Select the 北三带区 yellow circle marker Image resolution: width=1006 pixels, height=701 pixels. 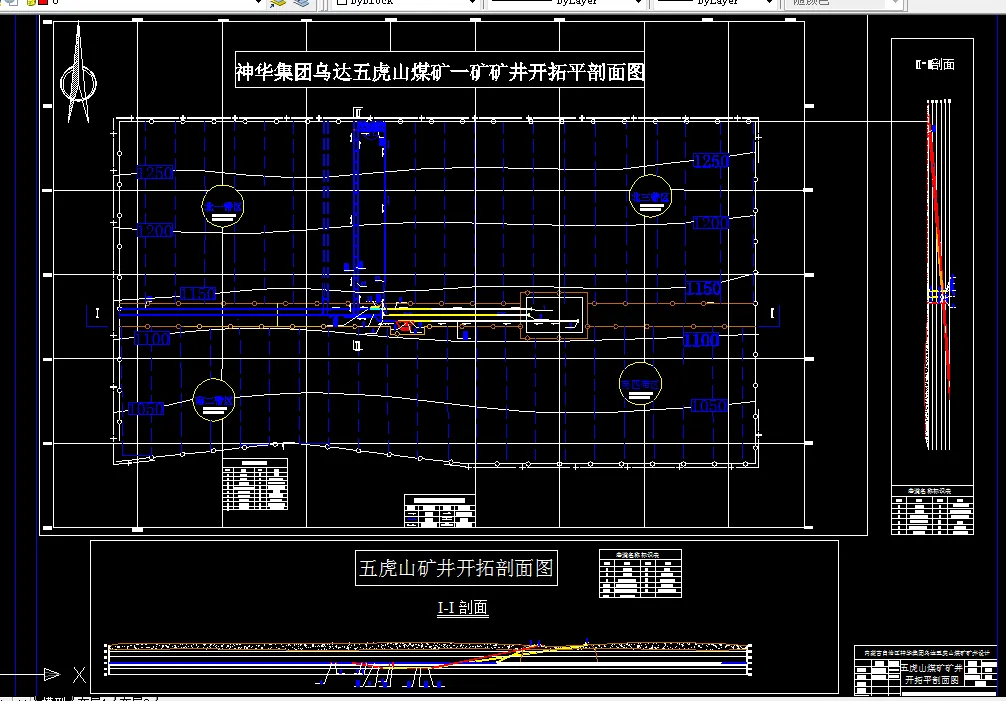click(650, 196)
